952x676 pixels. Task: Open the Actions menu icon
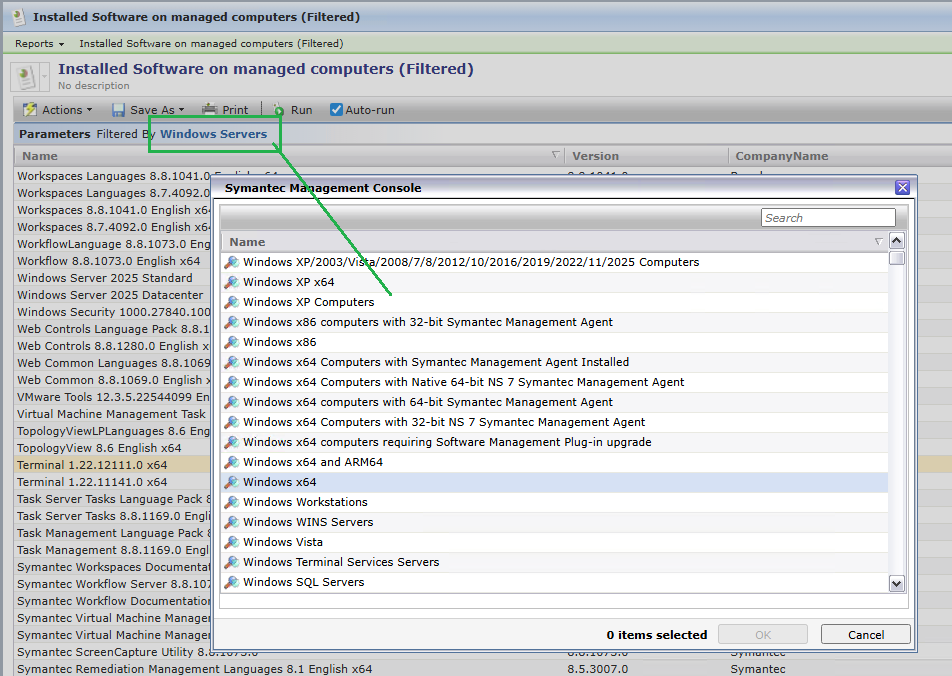pyautogui.click(x=30, y=110)
